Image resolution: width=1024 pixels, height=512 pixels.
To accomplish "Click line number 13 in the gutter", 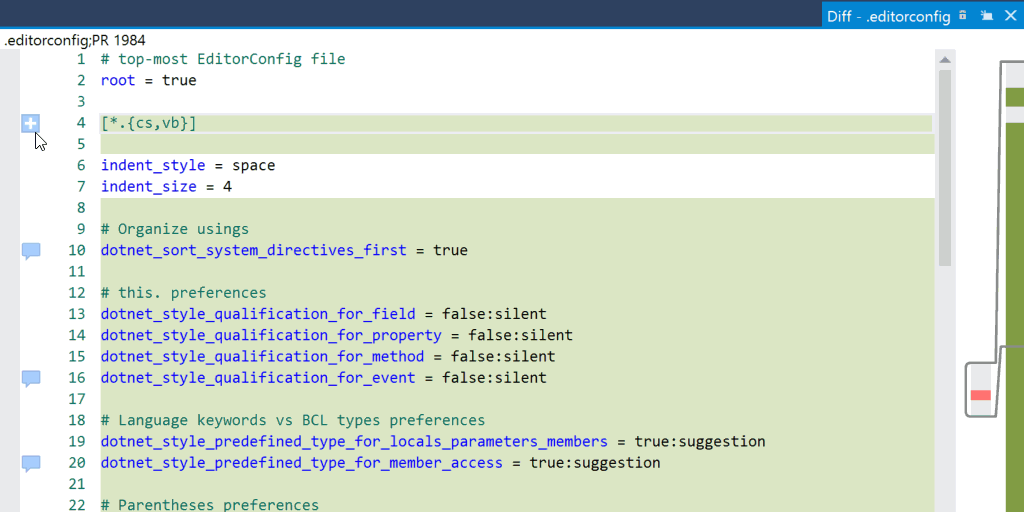I will click(77, 314).
